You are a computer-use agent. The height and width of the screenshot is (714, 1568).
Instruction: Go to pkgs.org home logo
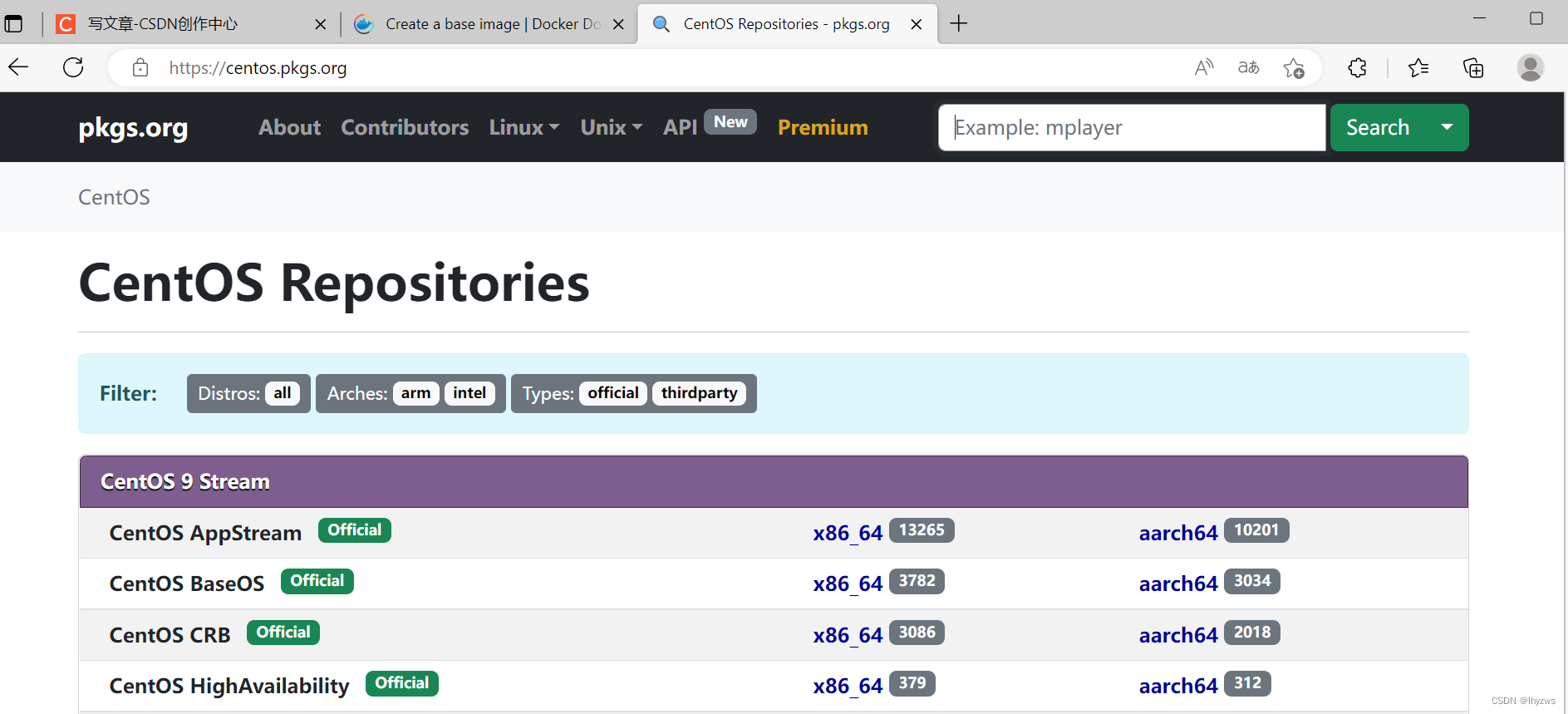click(x=133, y=127)
